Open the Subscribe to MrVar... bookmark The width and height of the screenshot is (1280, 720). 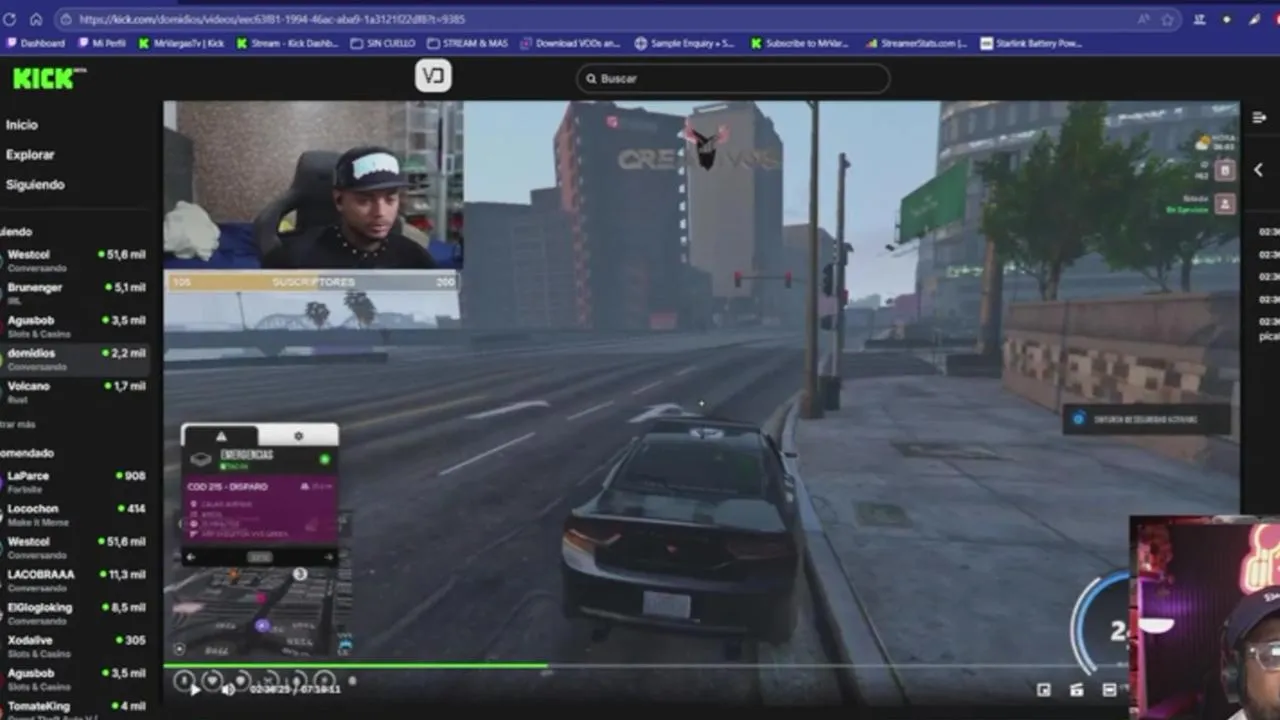pos(800,44)
